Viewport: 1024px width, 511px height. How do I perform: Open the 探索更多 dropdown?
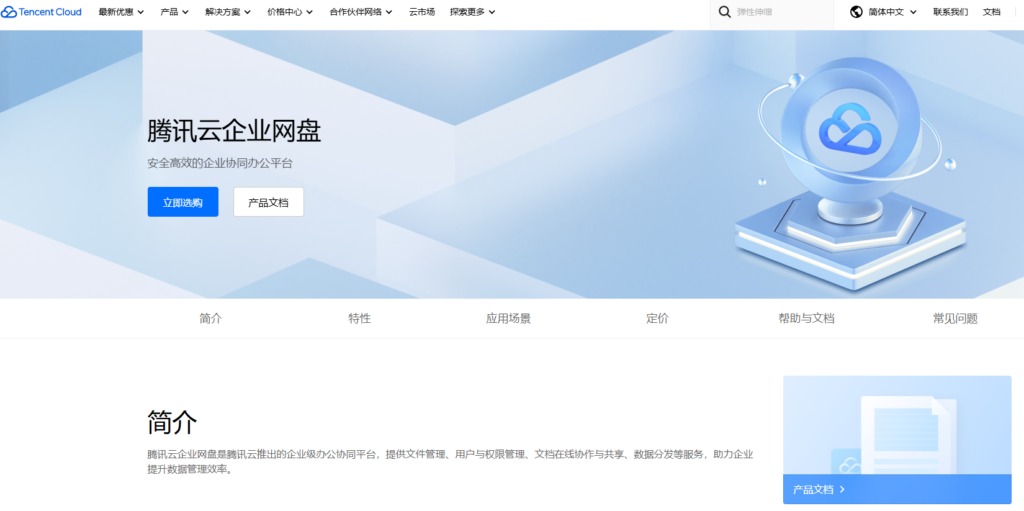click(473, 12)
